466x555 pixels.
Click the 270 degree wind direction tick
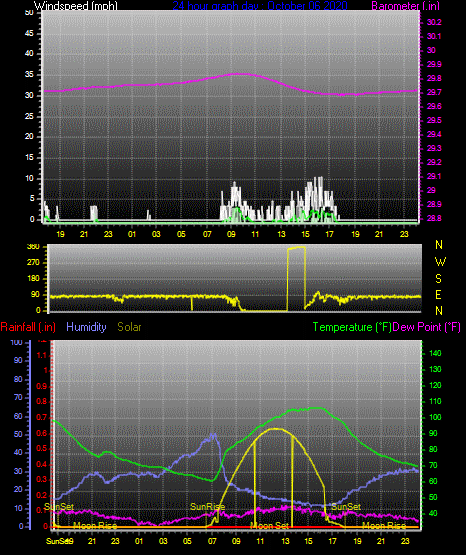(x=33, y=263)
